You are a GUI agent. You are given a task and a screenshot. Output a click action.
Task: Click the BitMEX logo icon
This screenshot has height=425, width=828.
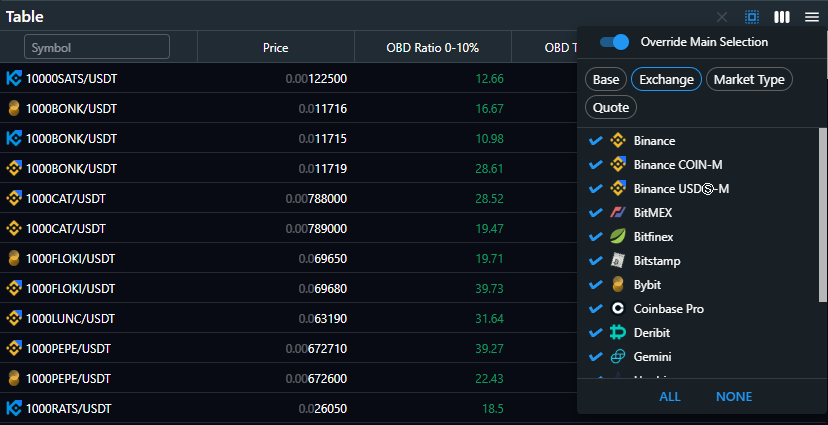pos(617,213)
